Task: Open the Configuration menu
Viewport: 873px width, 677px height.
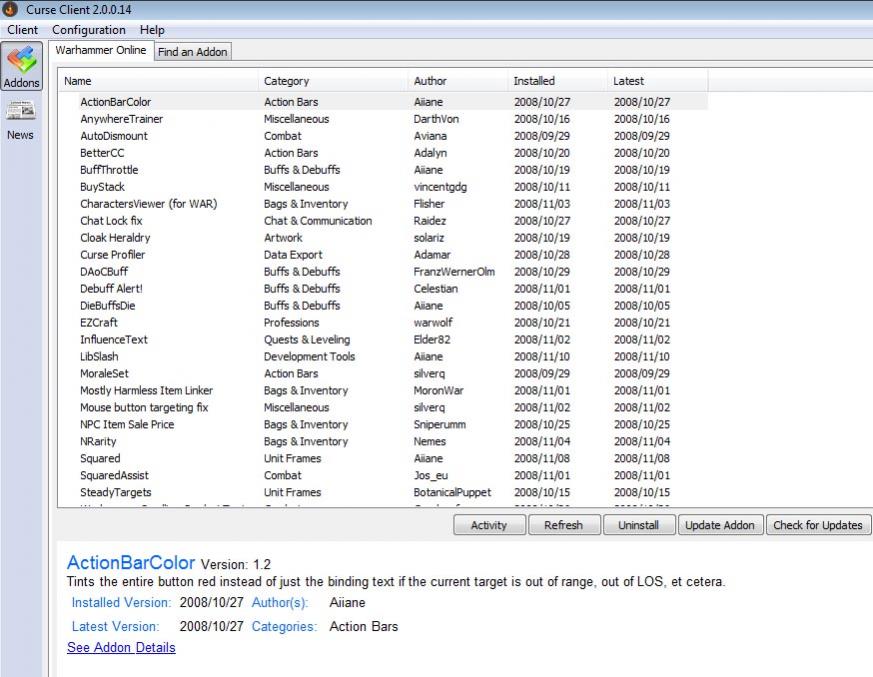Action: point(89,30)
